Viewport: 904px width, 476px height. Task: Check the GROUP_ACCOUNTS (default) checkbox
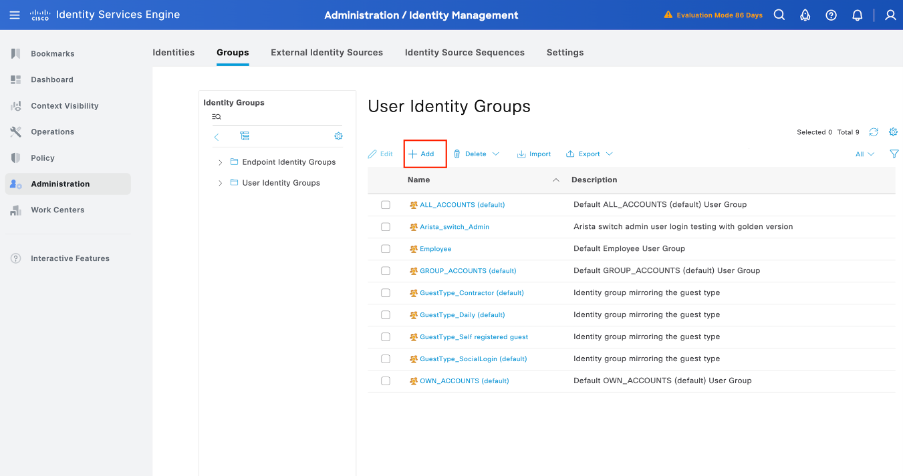(x=386, y=270)
